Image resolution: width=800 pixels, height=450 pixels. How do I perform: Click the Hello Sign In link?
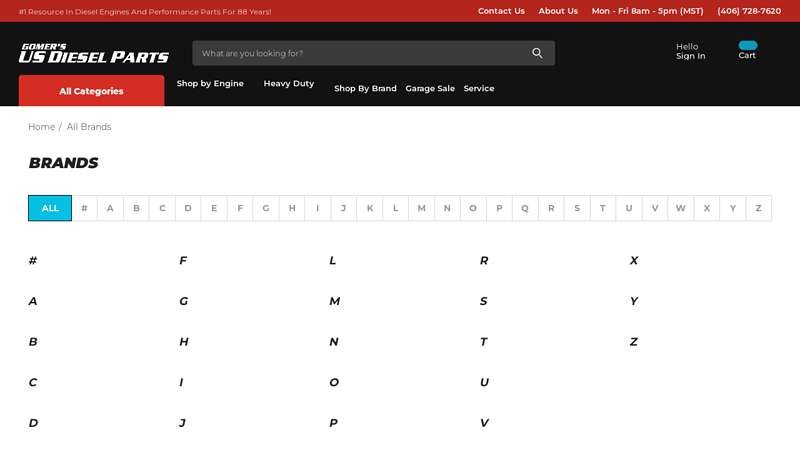pos(690,51)
